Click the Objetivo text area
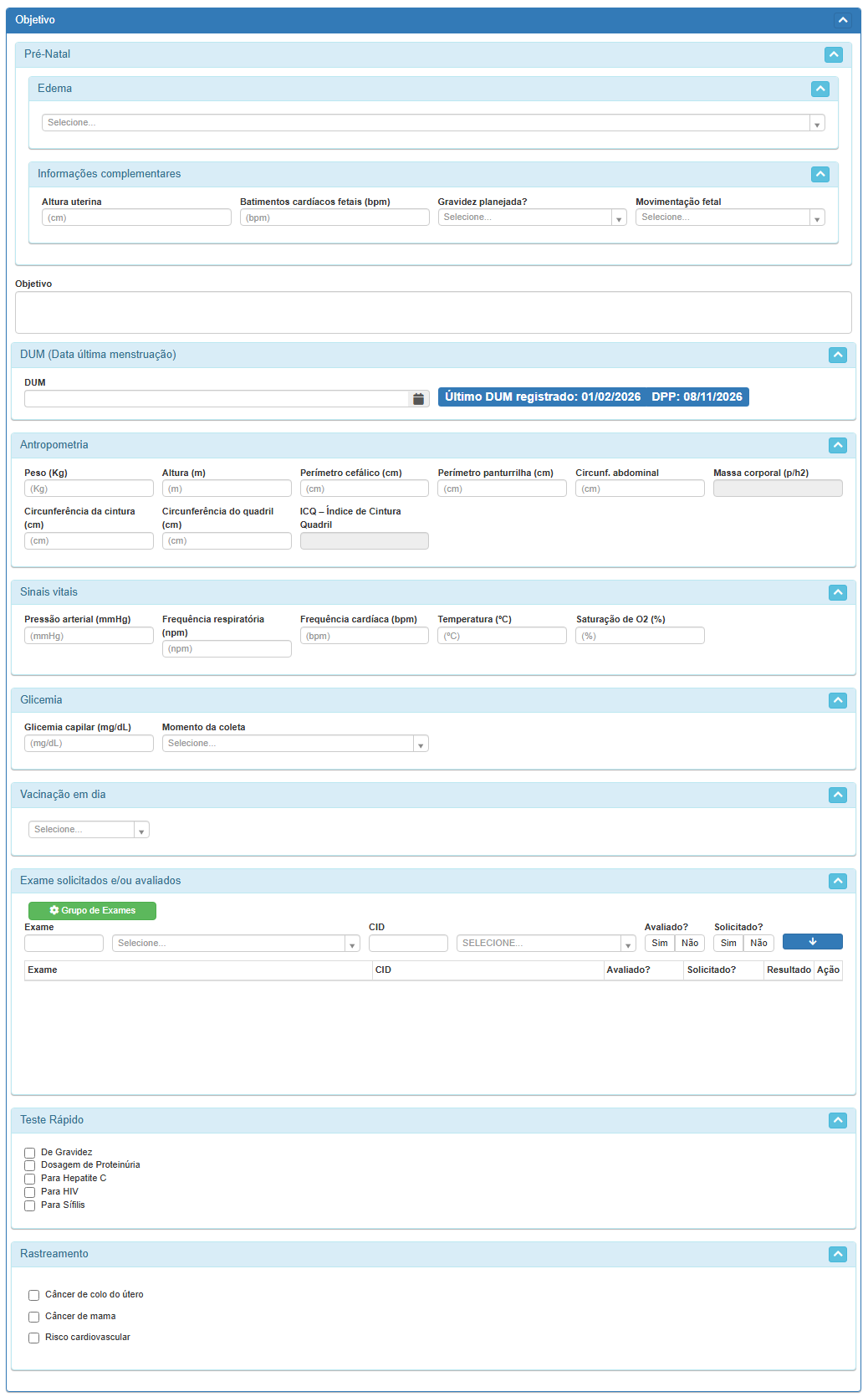 coord(433,312)
